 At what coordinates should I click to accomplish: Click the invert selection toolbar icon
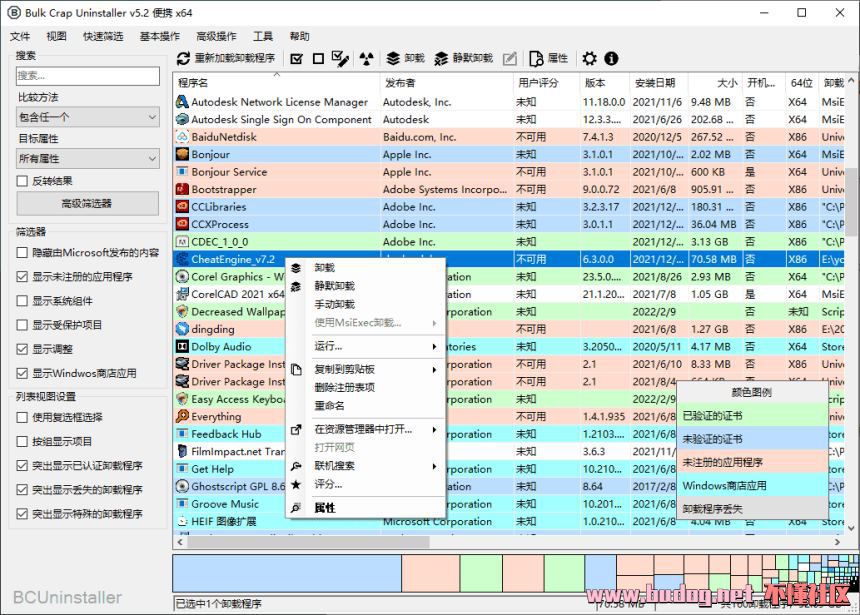click(x=340, y=59)
